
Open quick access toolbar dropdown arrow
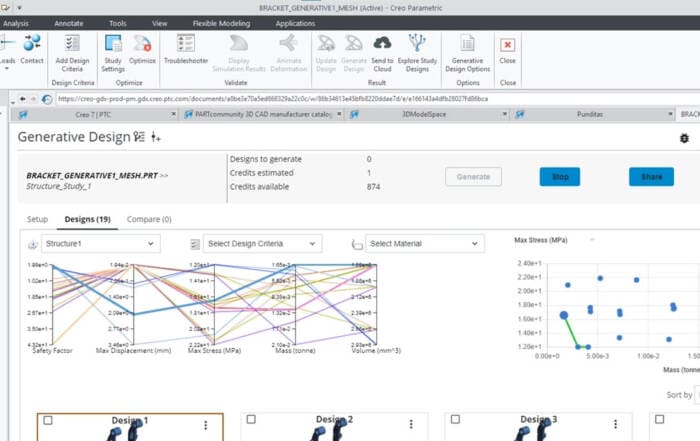(x=20, y=8)
